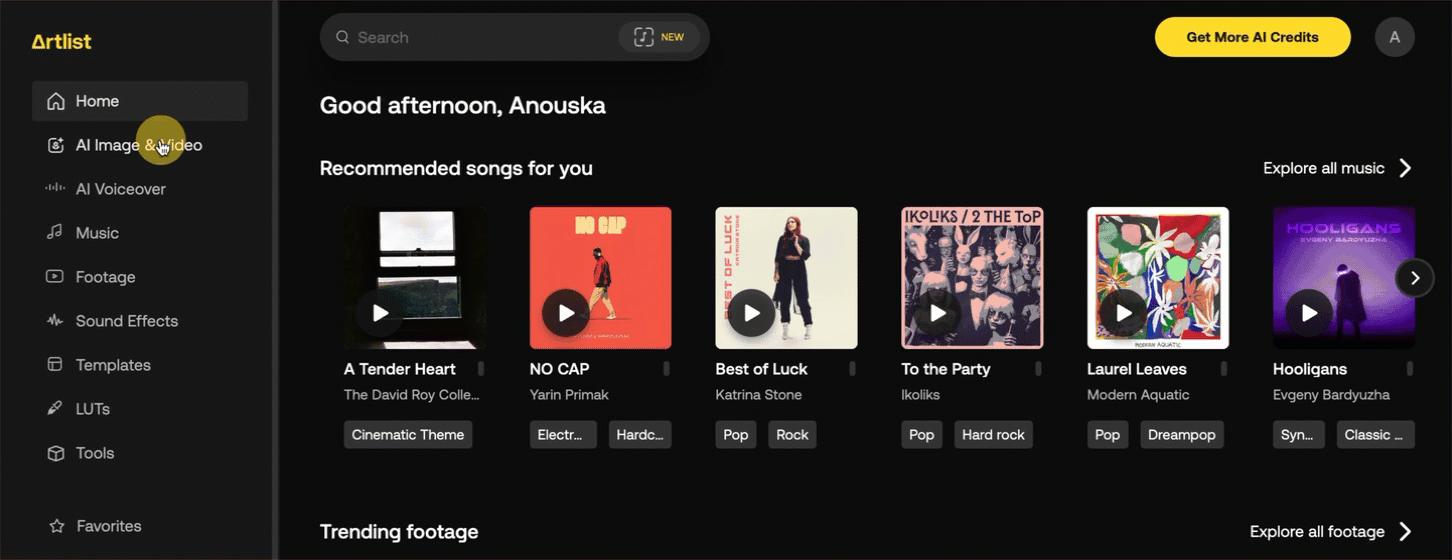The height and width of the screenshot is (560, 1452).
Task: Go to the Music menu item
Action: click(97, 233)
